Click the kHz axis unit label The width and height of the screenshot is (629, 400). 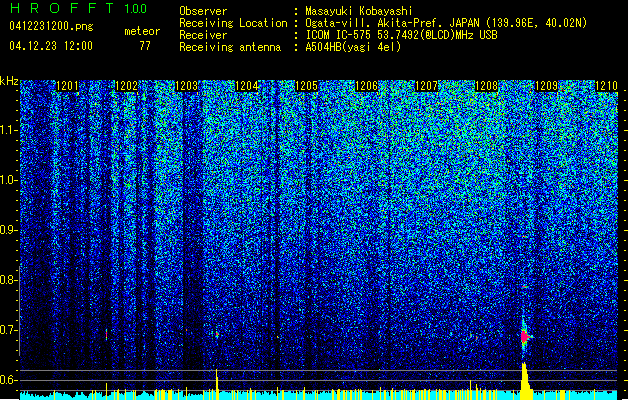(x=9, y=81)
